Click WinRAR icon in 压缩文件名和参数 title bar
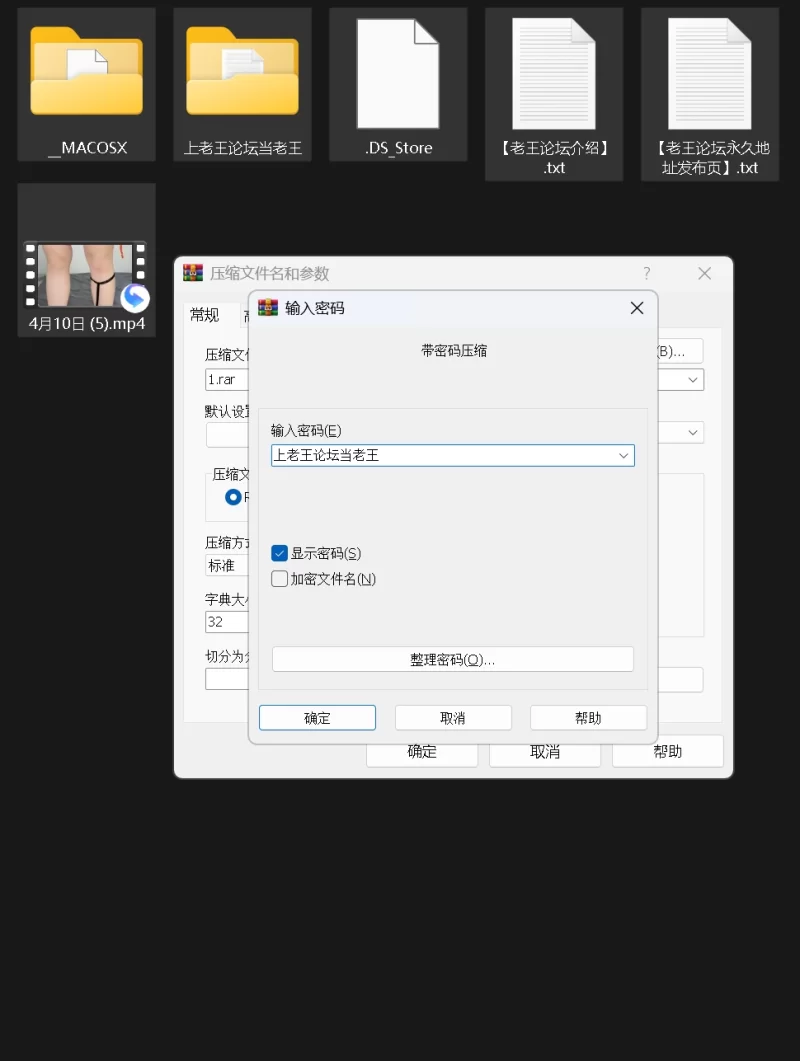Viewport: 800px width, 1061px height. [193, 273]
